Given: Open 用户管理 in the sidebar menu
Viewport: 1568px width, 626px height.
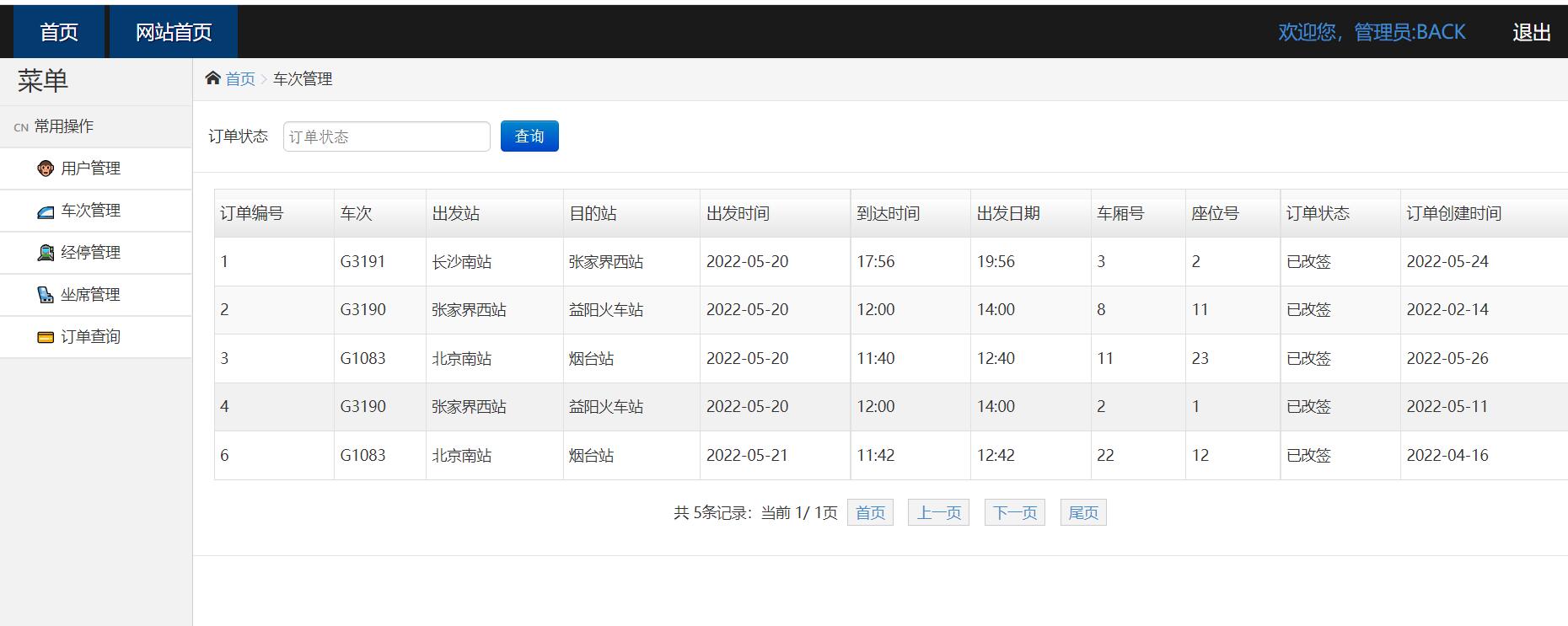Looking at the screenshot, I should point(96,169).
